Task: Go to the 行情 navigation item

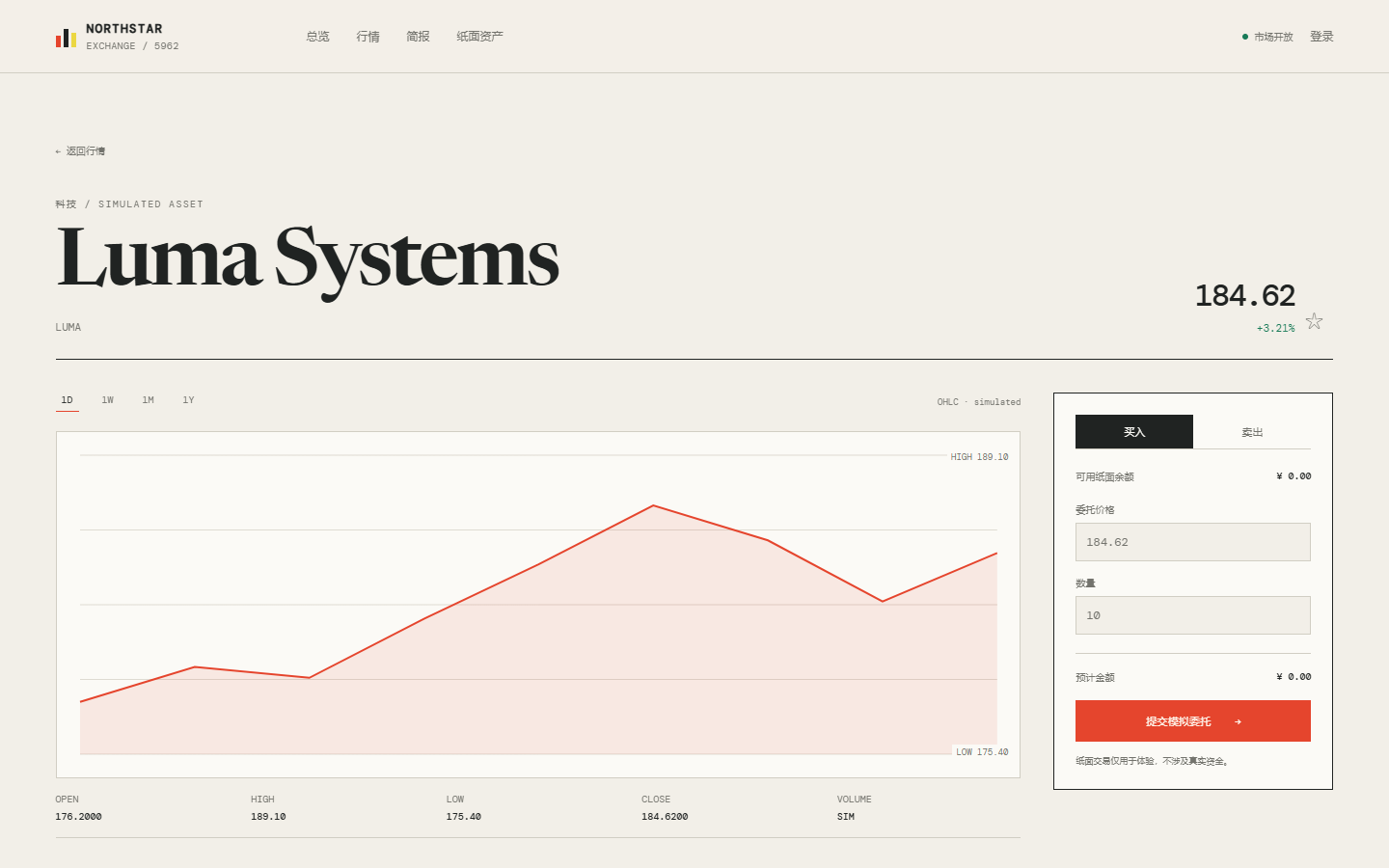Action: click(x=368, y=37)
